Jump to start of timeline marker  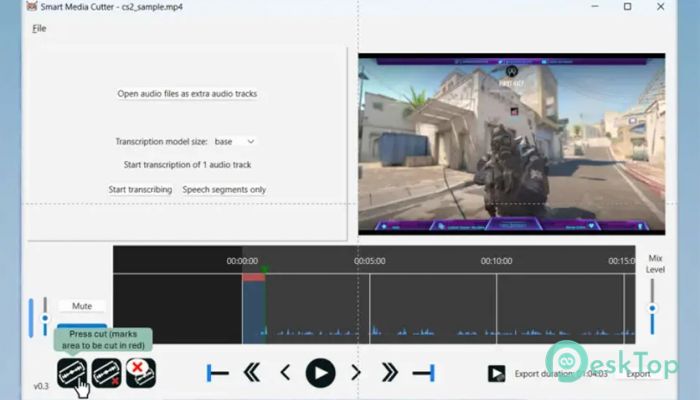pyautogui.click(x=217, y=373)
